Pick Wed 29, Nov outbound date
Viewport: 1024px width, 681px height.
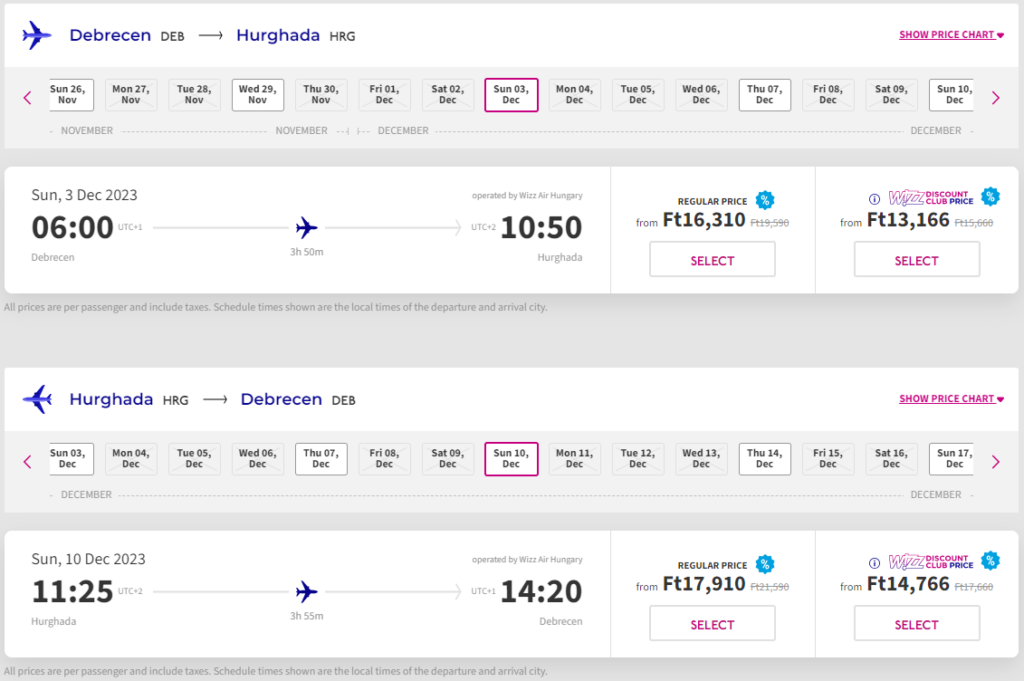pyautogui.click(x=258, y=95)
